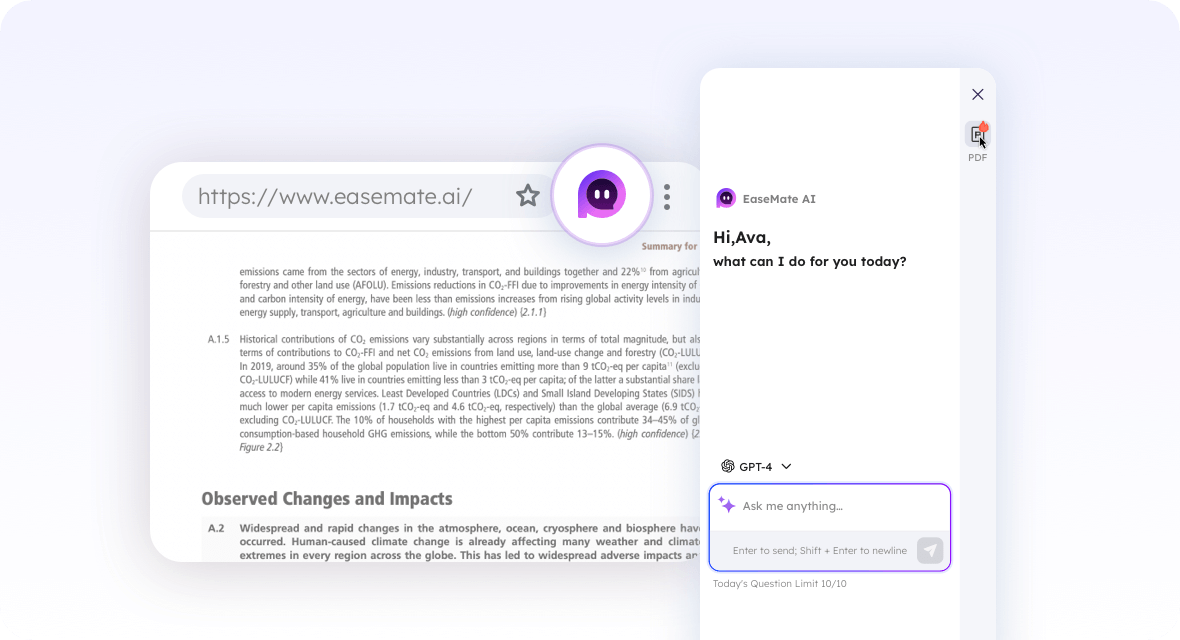The height and width of the screenshot is (640, 1180).
Task: Click the sparkle icon in the prompt box
Action: (727, 506)
